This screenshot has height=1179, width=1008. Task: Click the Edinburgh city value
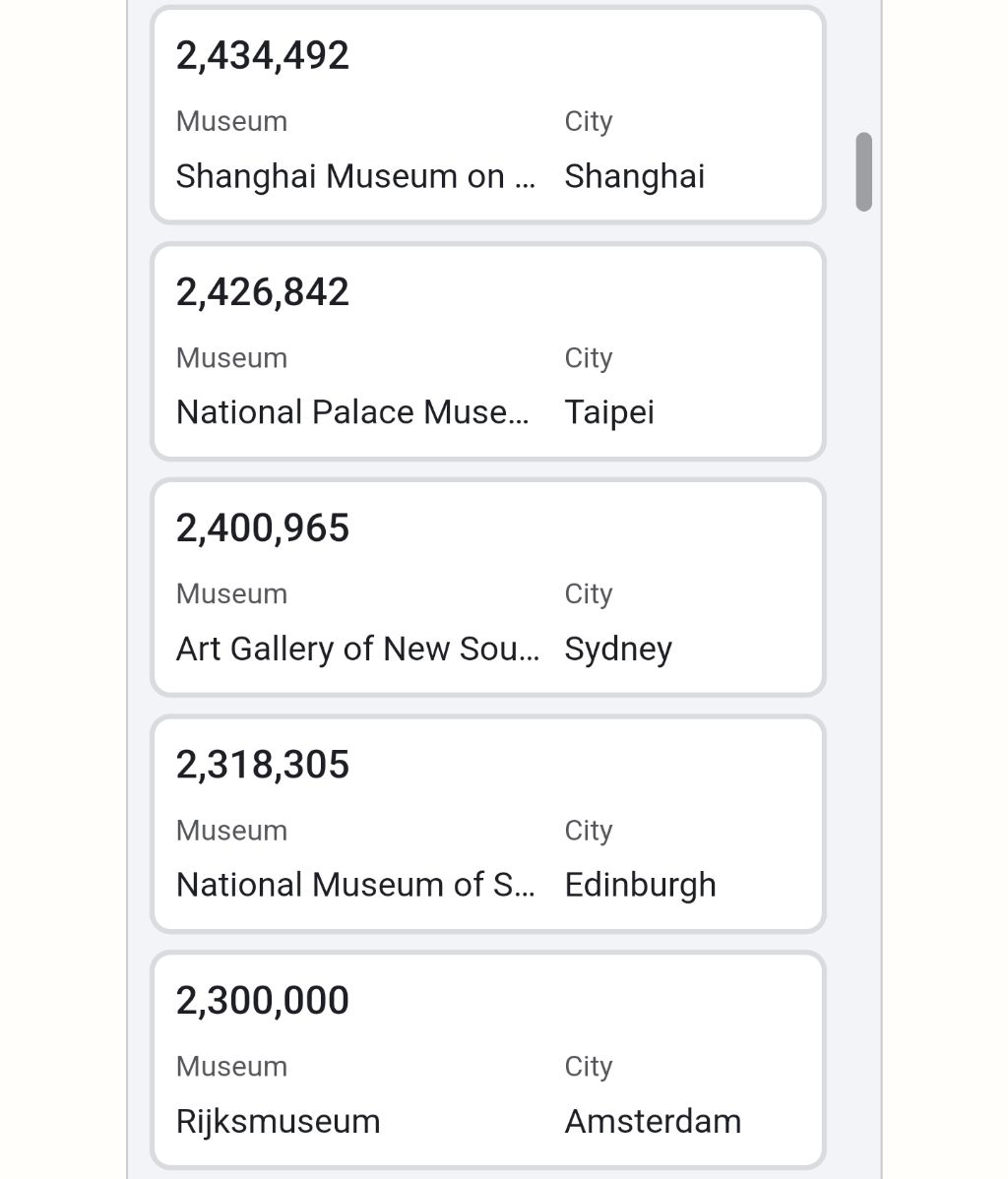tap(640, 885)
